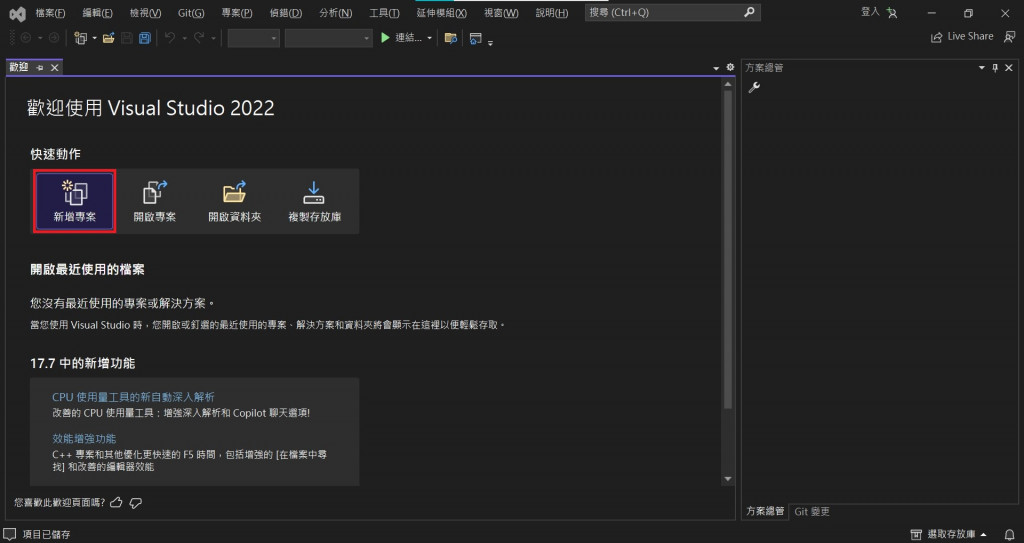Image resolution: width=1024 pixels, height=543 pixels.
Task: Click the gear icon above the welcome scrollbar
Action: (x=730, y=67)
